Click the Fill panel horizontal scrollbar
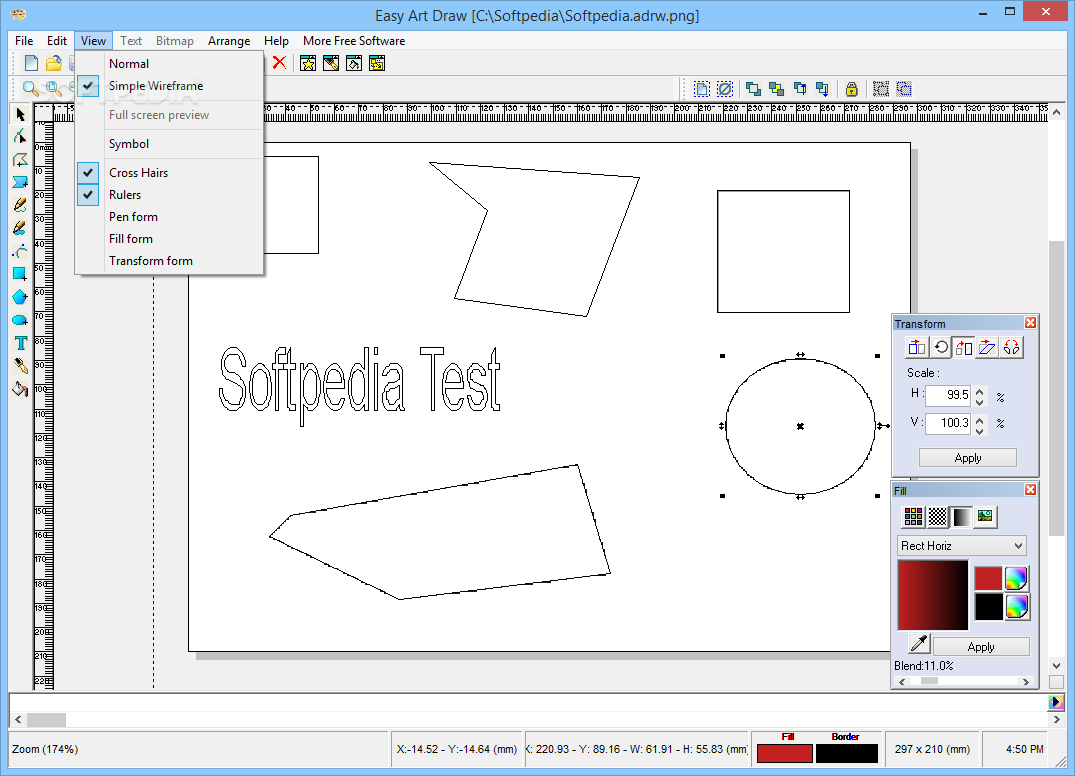The width and height of the screenshot is (1075, 776). coord(964,681)
